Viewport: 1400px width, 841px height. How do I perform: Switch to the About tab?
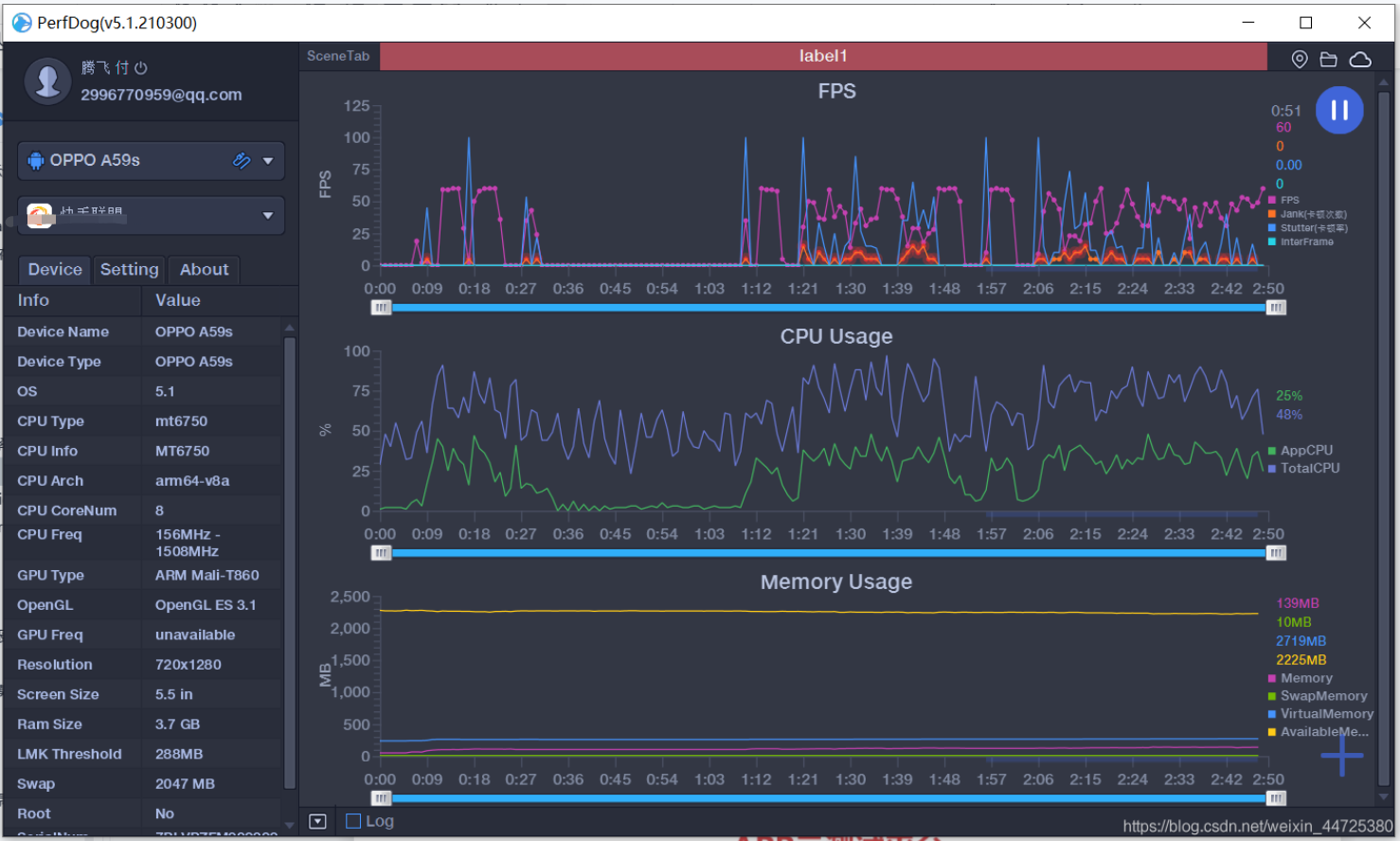click(205, 270)
